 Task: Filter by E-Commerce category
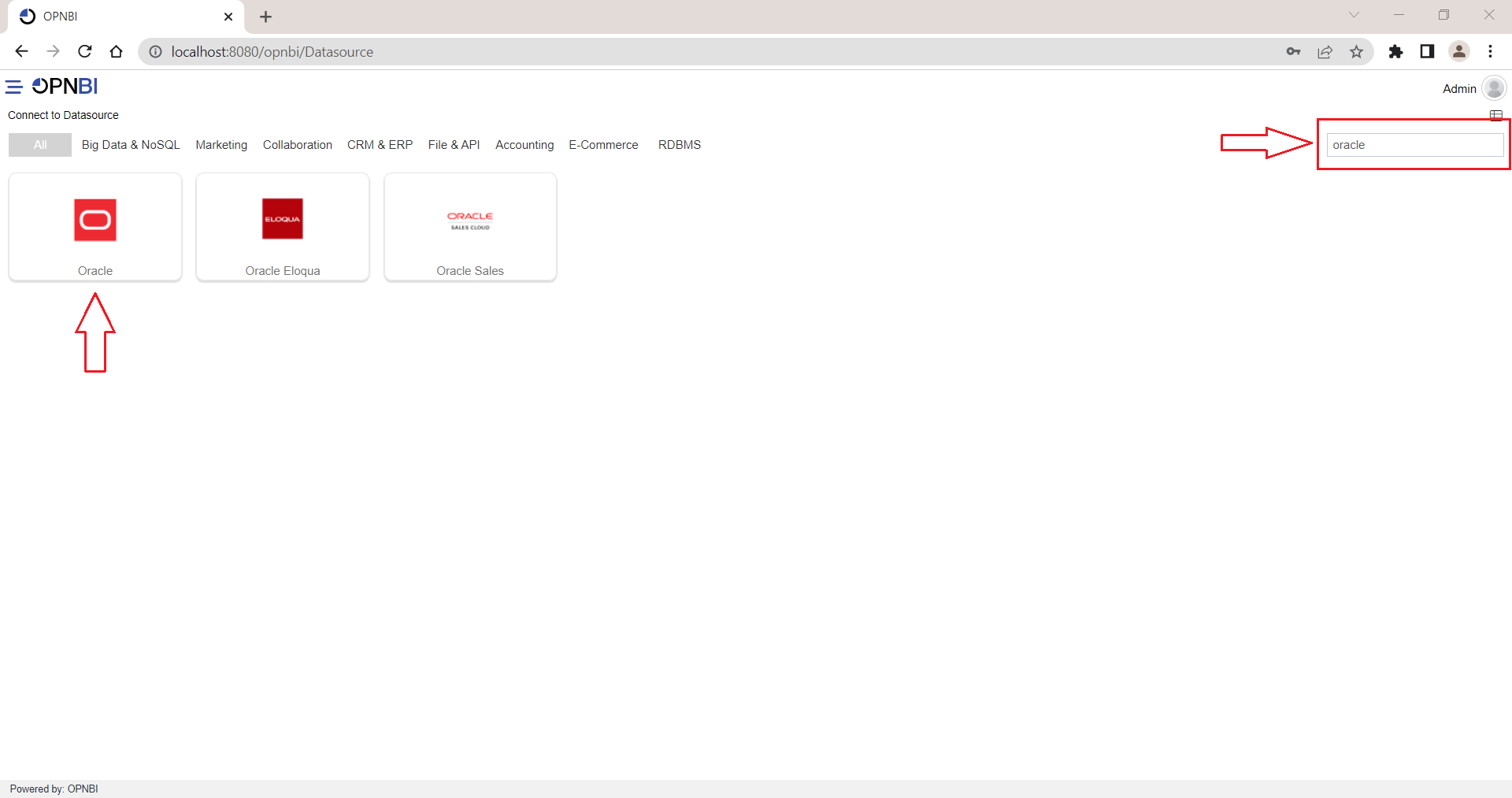(603, 145)
